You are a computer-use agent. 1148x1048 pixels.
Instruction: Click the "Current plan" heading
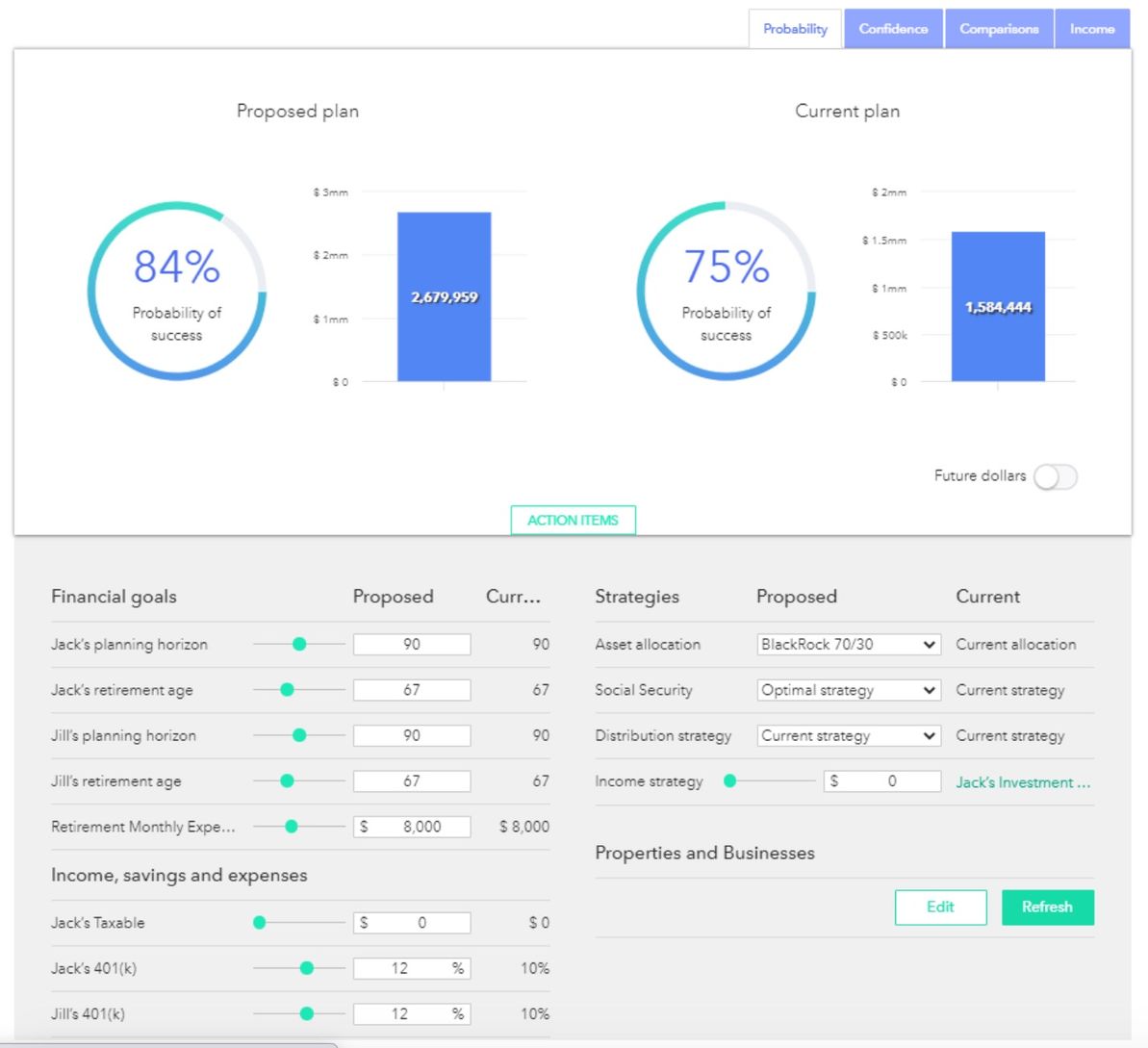pyautogui.click(x=847, y=112)
